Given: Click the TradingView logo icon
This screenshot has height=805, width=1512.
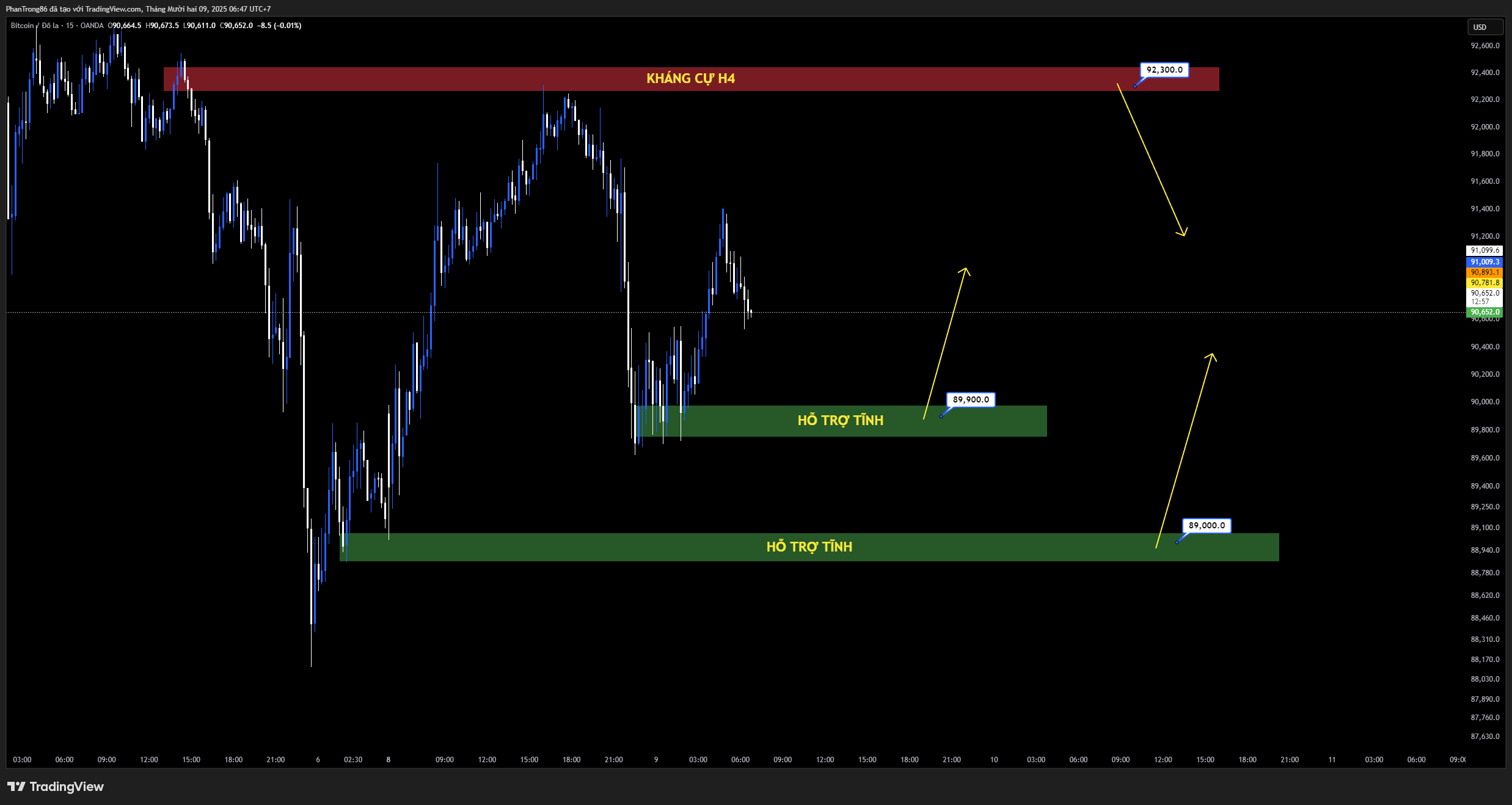Looking at the screenshot, I should coord(16,787).
